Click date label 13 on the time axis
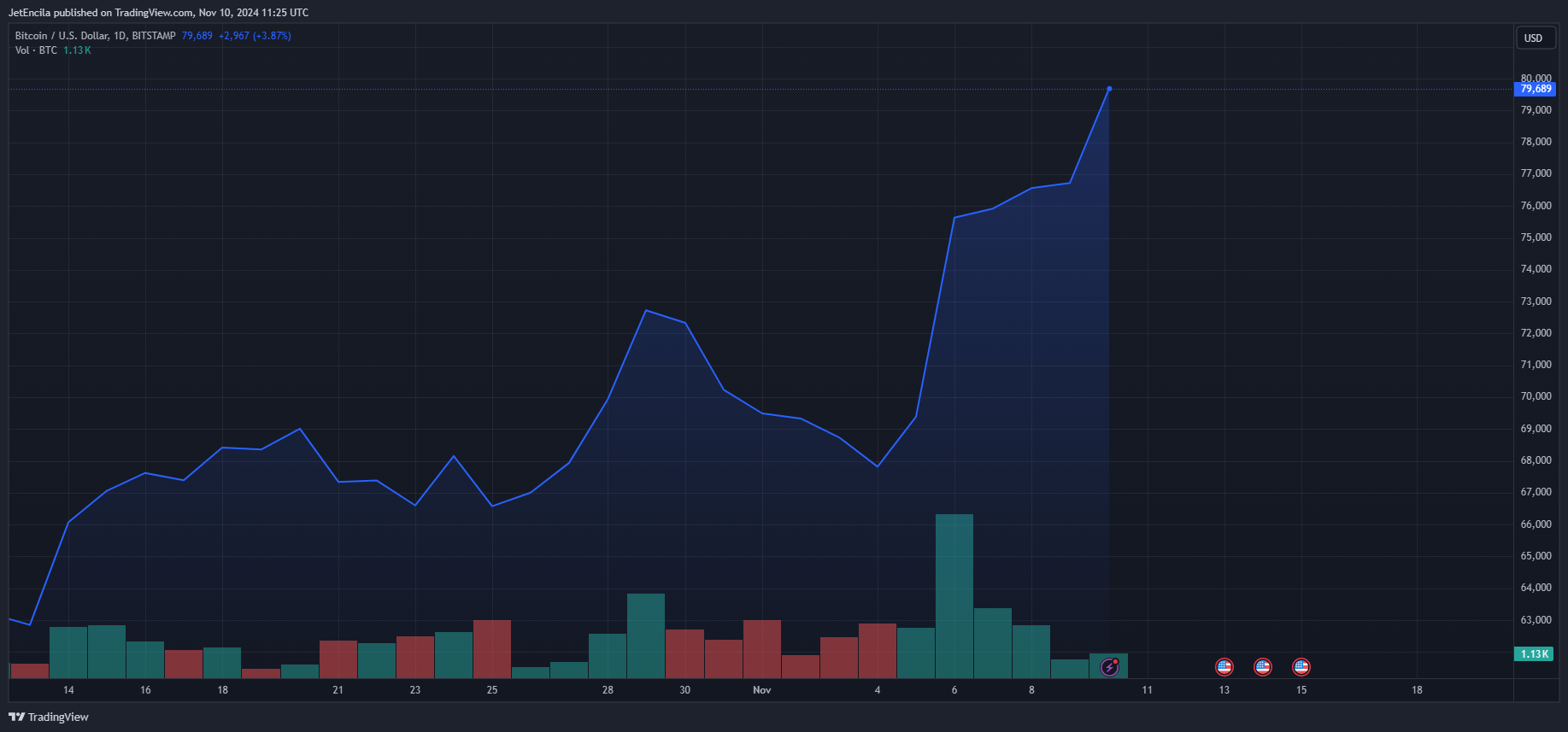The width and height of the screenshot is (1568, 732). tap(1224, 690)
